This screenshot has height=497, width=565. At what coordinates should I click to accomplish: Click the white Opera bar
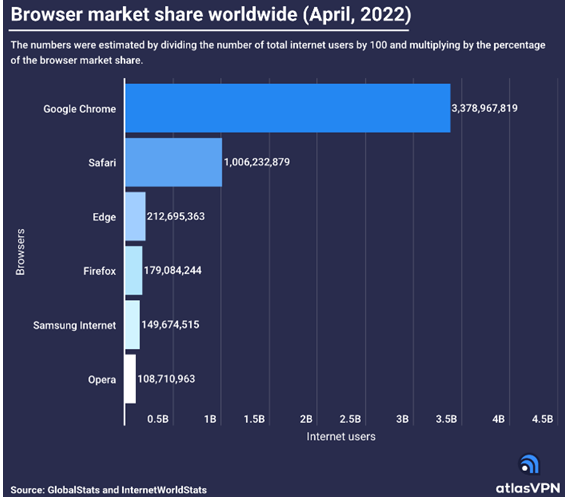130,379
